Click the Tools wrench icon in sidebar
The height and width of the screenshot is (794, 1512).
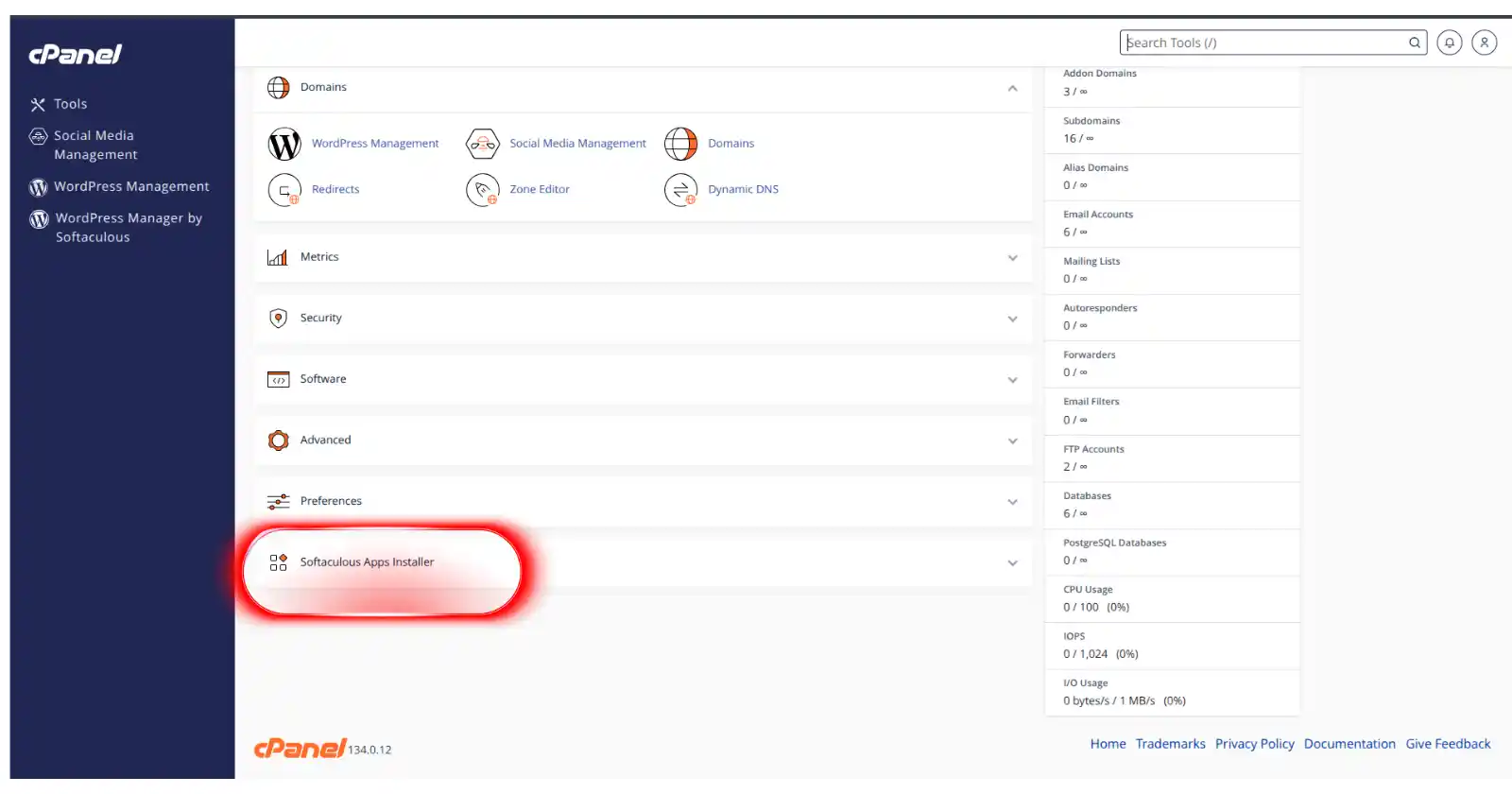pyautogui.click(x=38, y=105)
